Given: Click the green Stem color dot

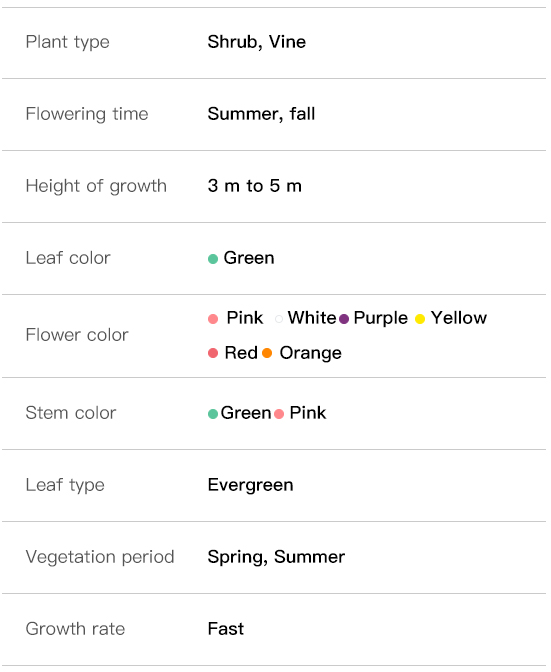Looking at the screenshot, I should [x=213, y=414].
